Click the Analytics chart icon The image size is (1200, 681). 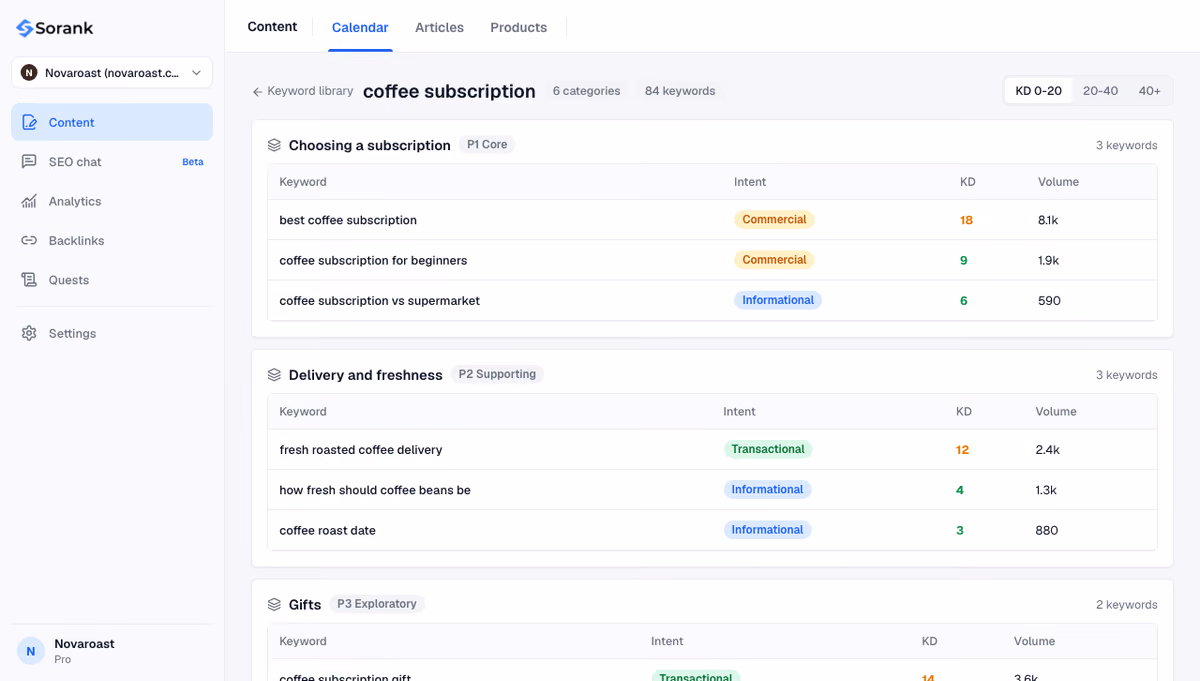pyautogui.click(x=29, y=201)
